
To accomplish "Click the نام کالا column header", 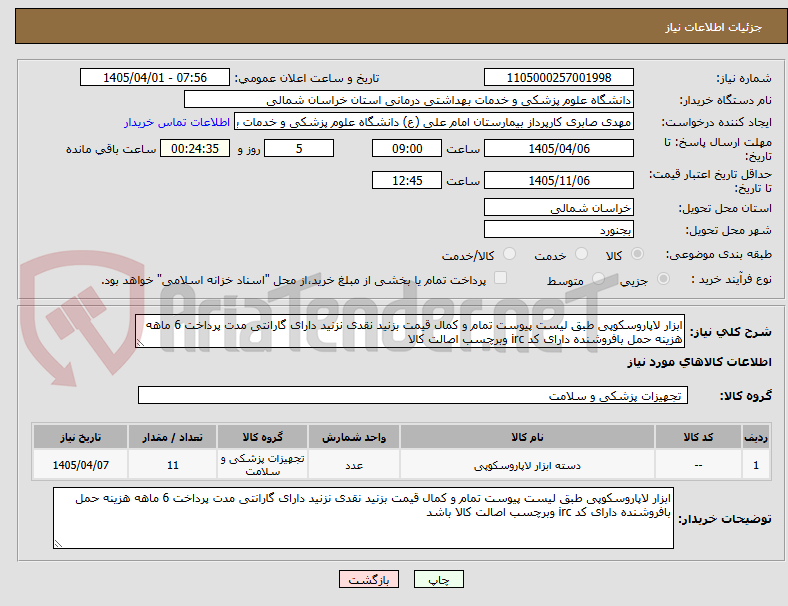I will pyautogui.click(x=527, y=437).
